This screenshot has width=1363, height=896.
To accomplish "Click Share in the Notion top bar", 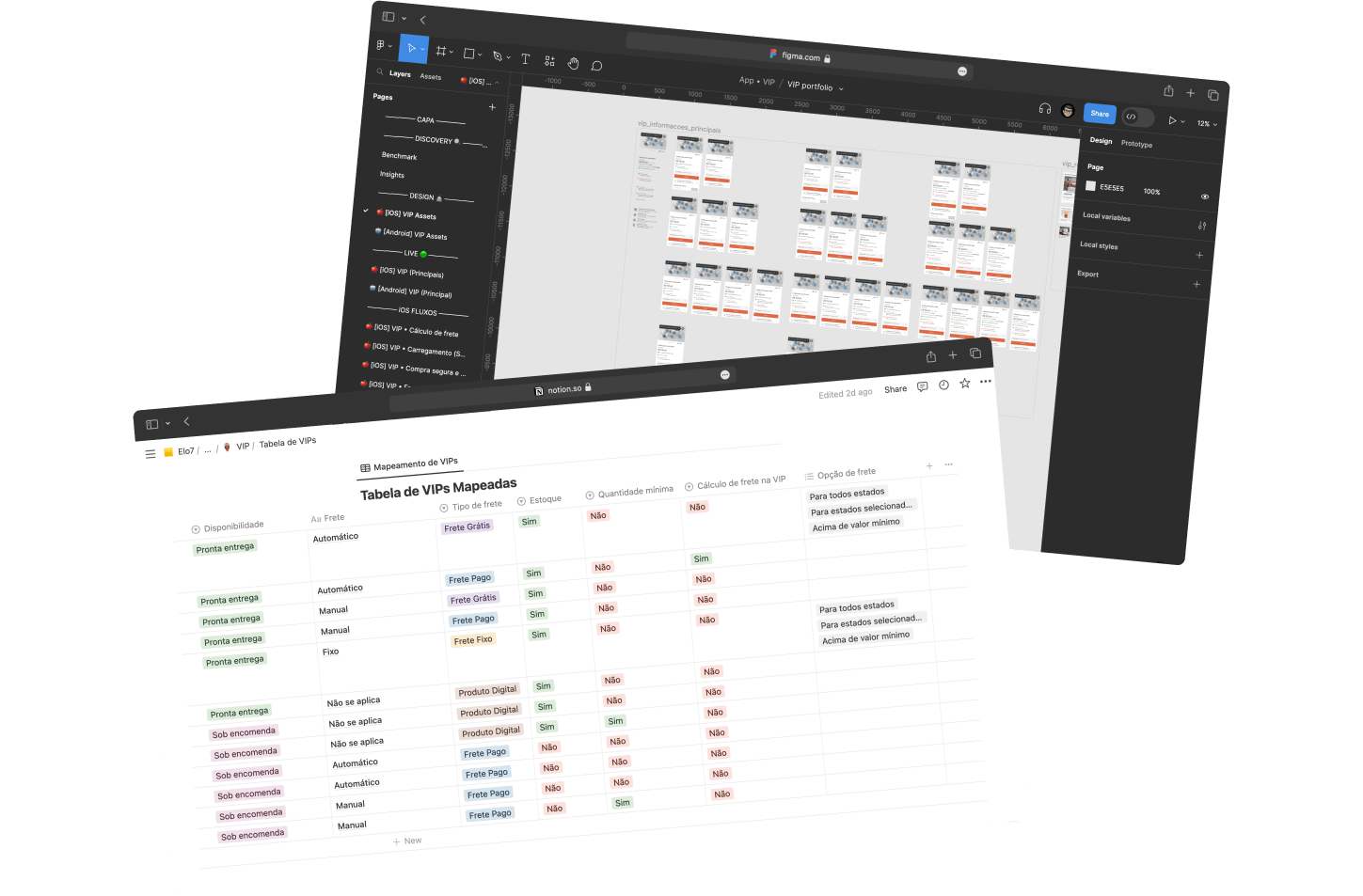I will click(895, 389).
